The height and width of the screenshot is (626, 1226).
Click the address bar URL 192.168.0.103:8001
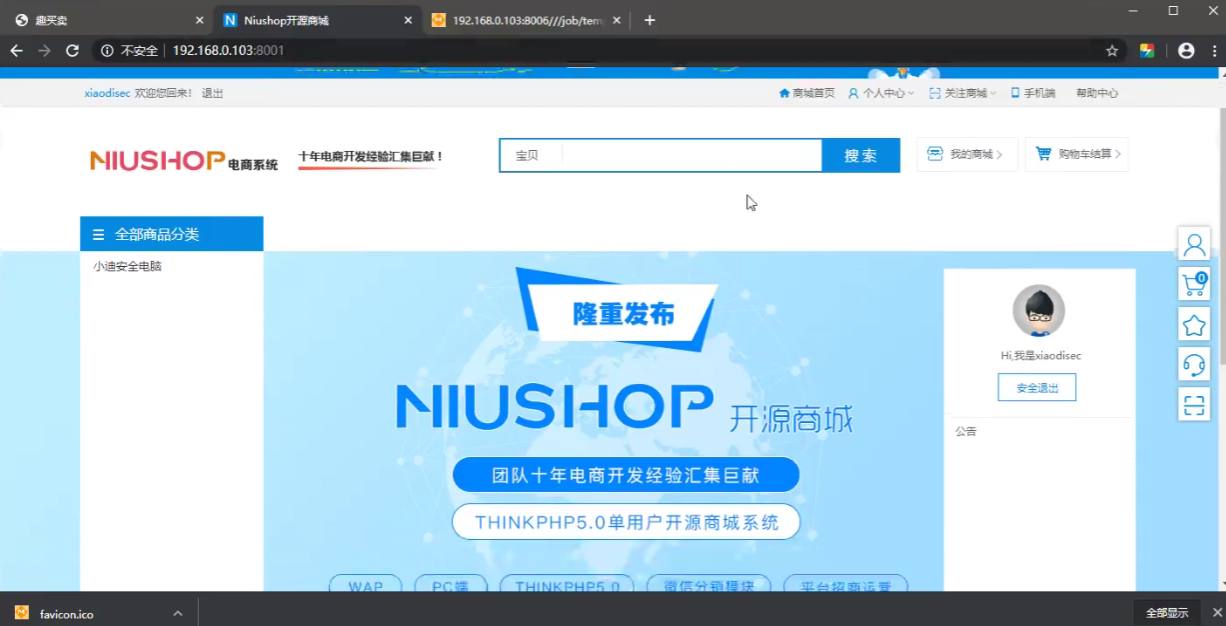pos(228,50)
